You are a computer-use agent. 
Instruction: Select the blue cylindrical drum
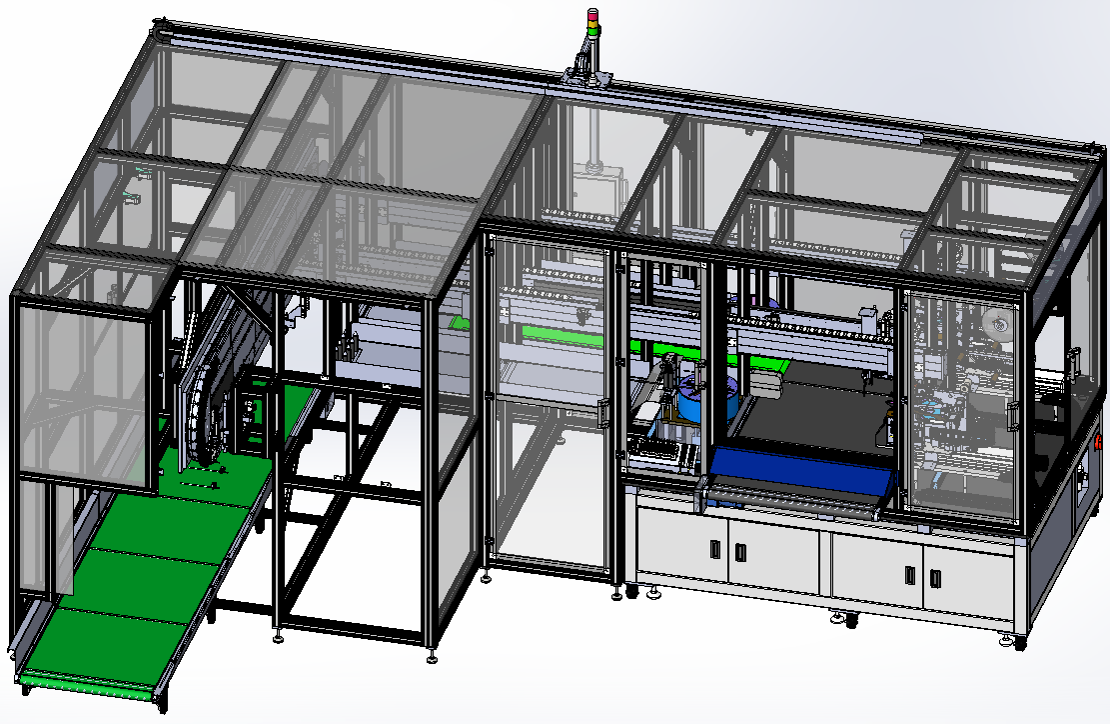(705, 400)
